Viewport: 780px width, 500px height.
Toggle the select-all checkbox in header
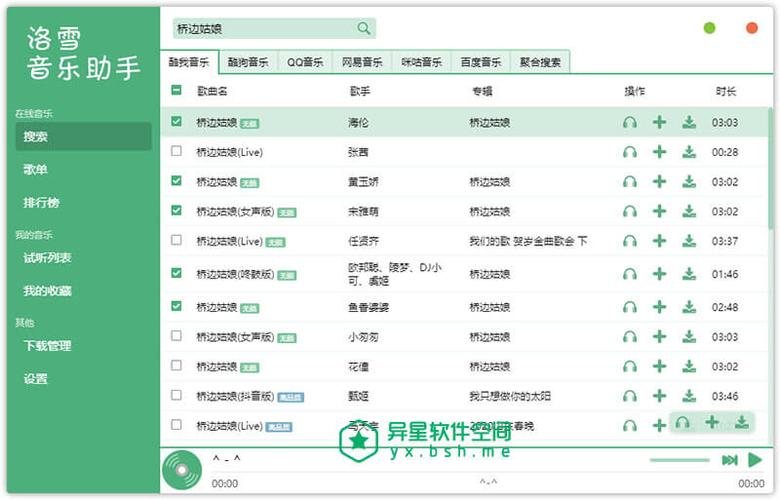pos(176,90)
